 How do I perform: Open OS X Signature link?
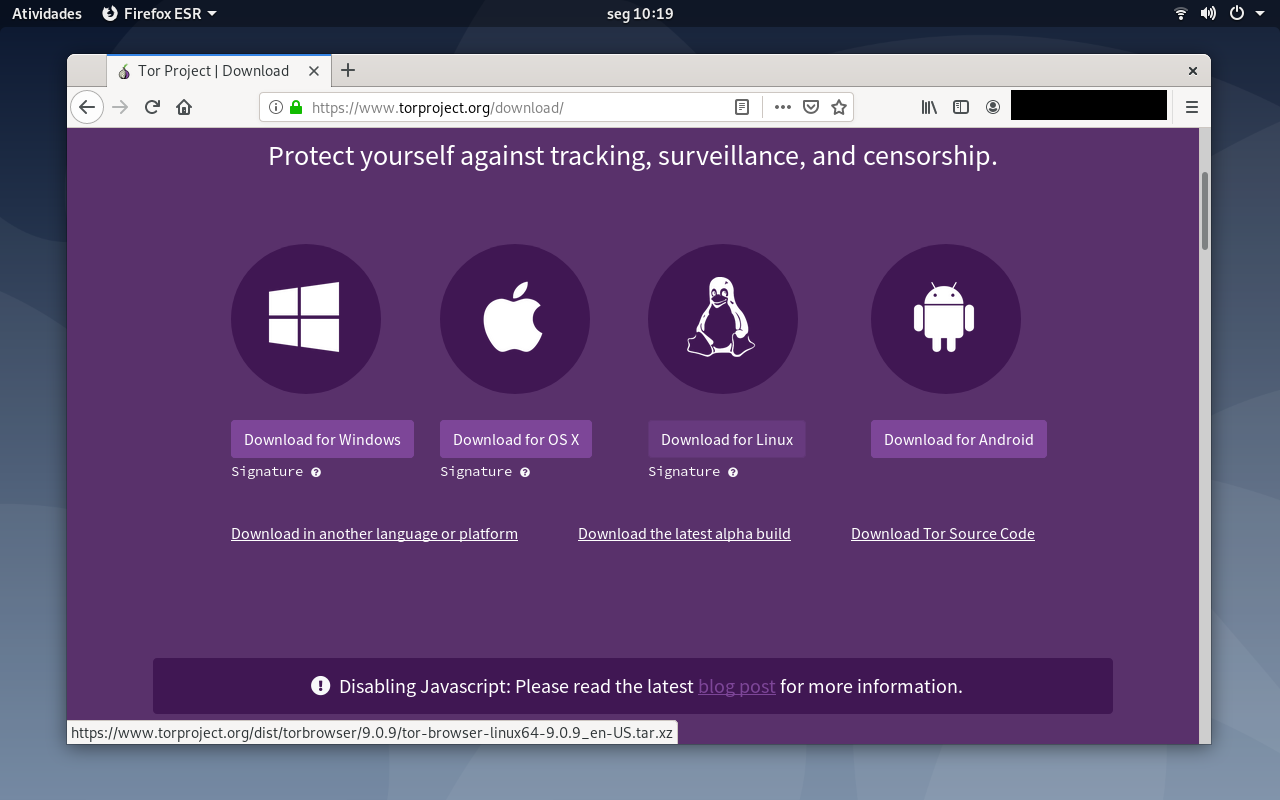point(476,472)
